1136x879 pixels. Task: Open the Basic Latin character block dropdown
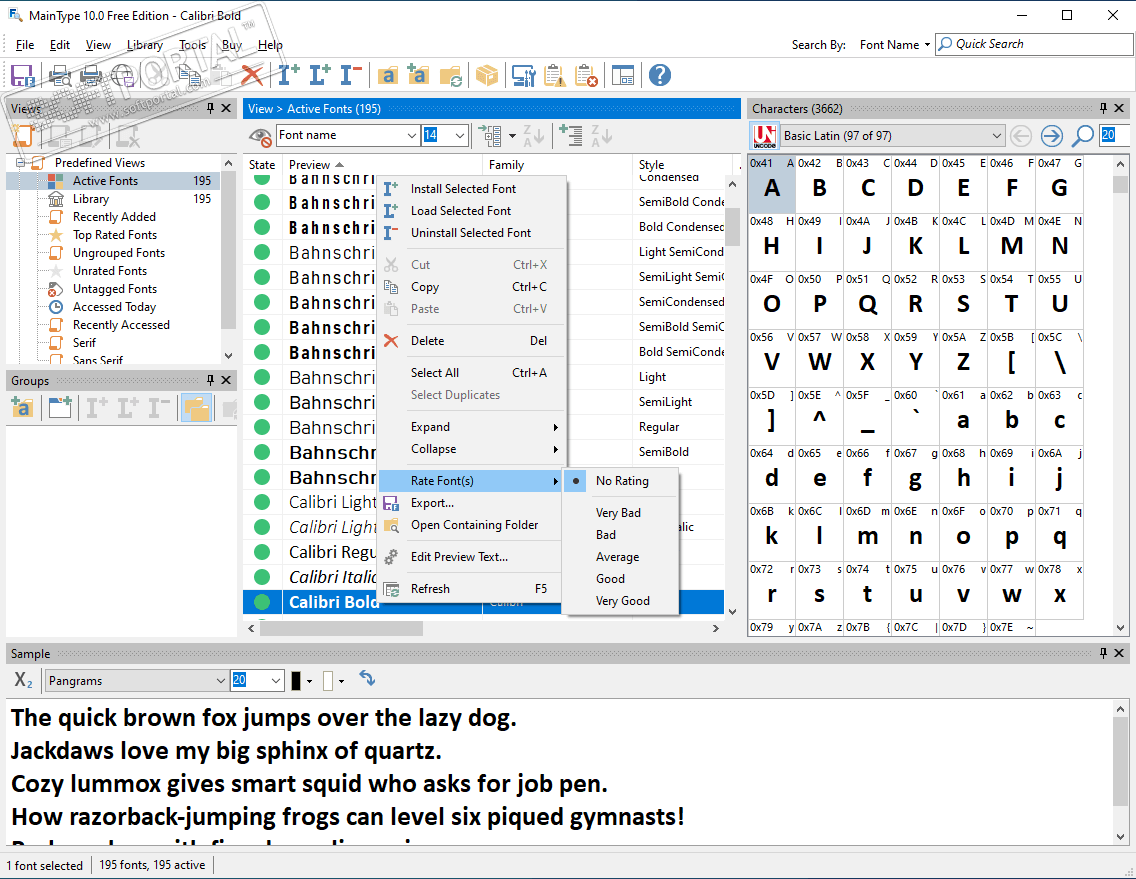click(x=996, y=136)
